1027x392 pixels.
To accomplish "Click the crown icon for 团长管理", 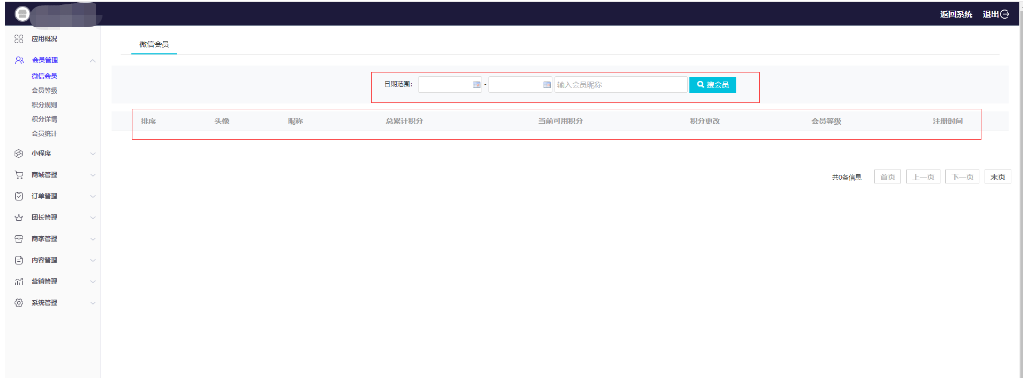I will (19, 217).
